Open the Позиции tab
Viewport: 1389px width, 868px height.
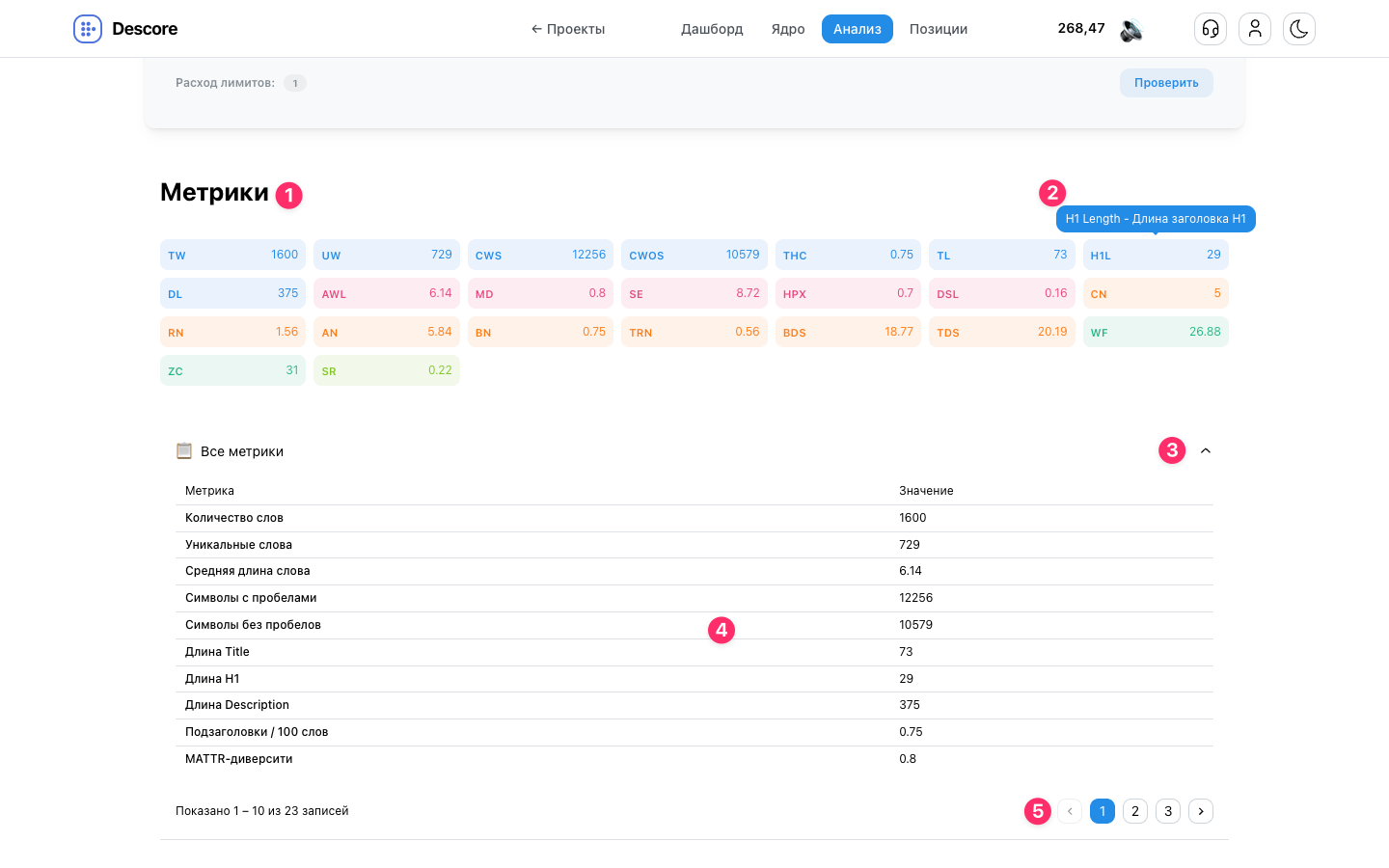coord(939,29)
